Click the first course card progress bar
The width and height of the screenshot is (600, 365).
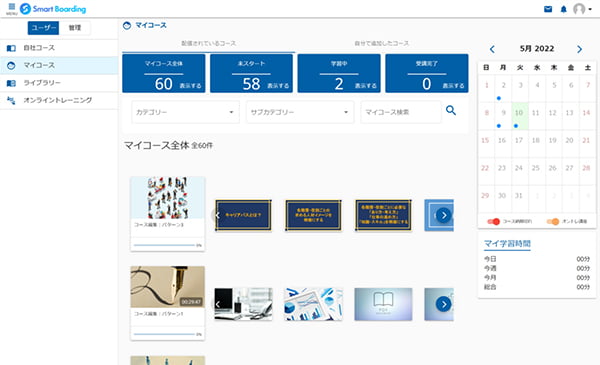[165, 245]
